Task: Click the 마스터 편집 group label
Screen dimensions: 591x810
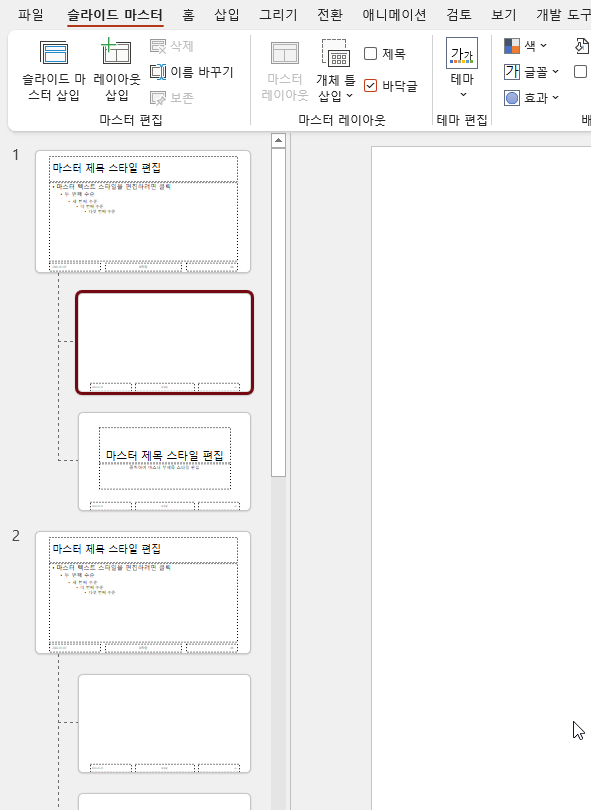Action: [x=131, y=120]
